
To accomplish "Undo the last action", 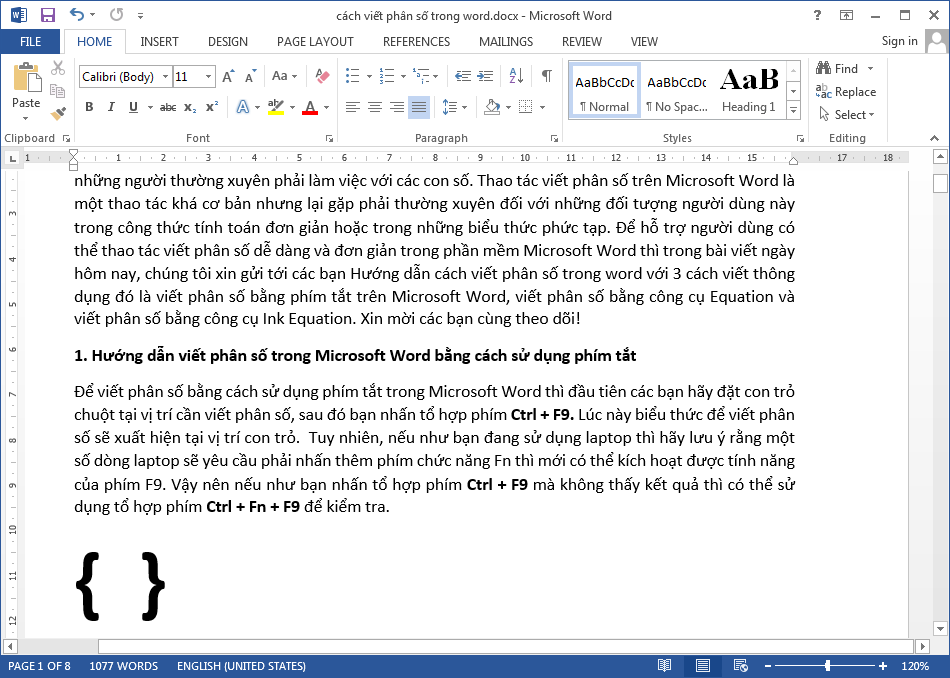I will pyautogui.click(x=76, y=15).
